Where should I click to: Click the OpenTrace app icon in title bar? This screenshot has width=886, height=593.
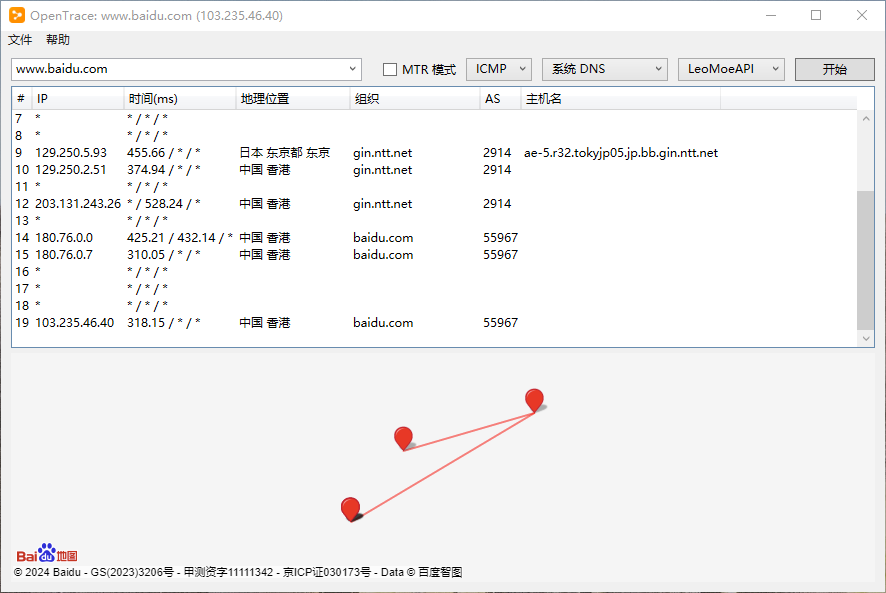click(x=17, y=15)
